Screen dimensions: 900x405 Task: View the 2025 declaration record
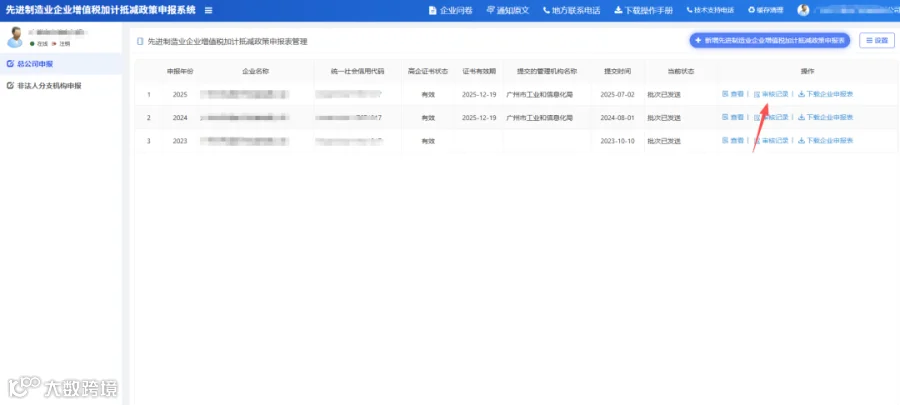(x=732, y=94)
